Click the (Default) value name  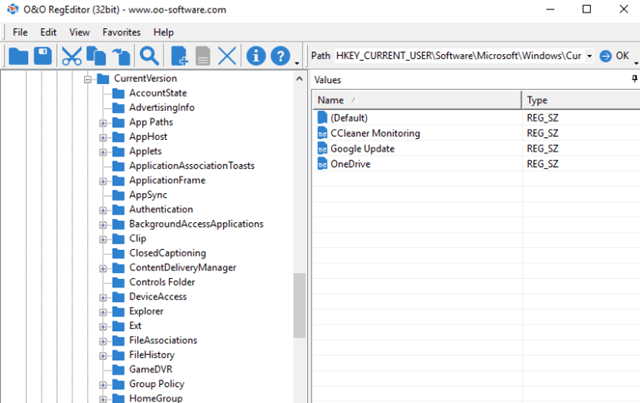[349, 118]
